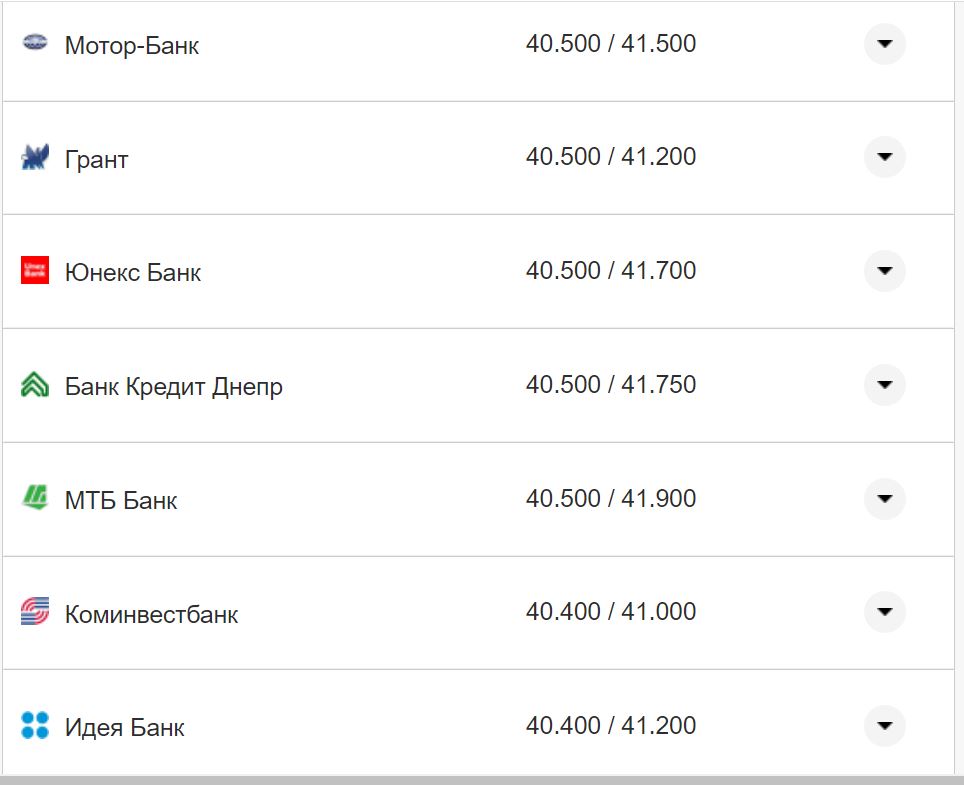This screenshot has width=964, height=785.
Task: Open the Мотор-Банк name link
Action: (131, 46)
